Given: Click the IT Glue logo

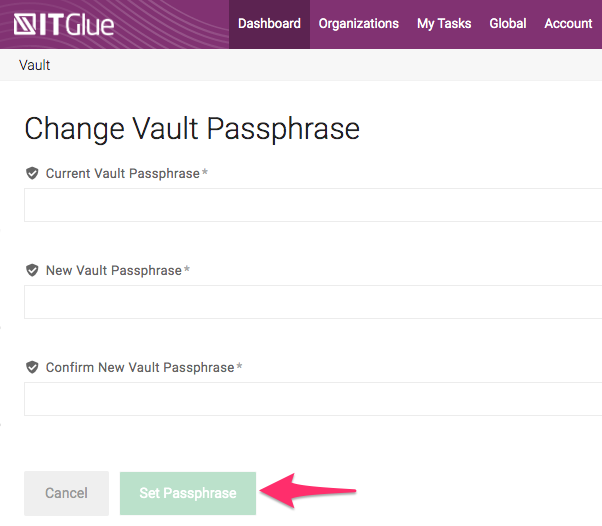Looking at the screenshot, I should pos(66,24).
